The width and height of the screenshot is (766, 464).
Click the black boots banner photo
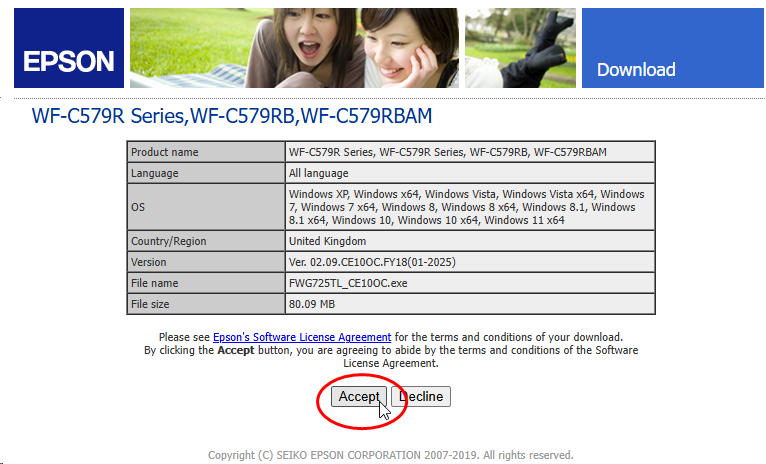520,48
